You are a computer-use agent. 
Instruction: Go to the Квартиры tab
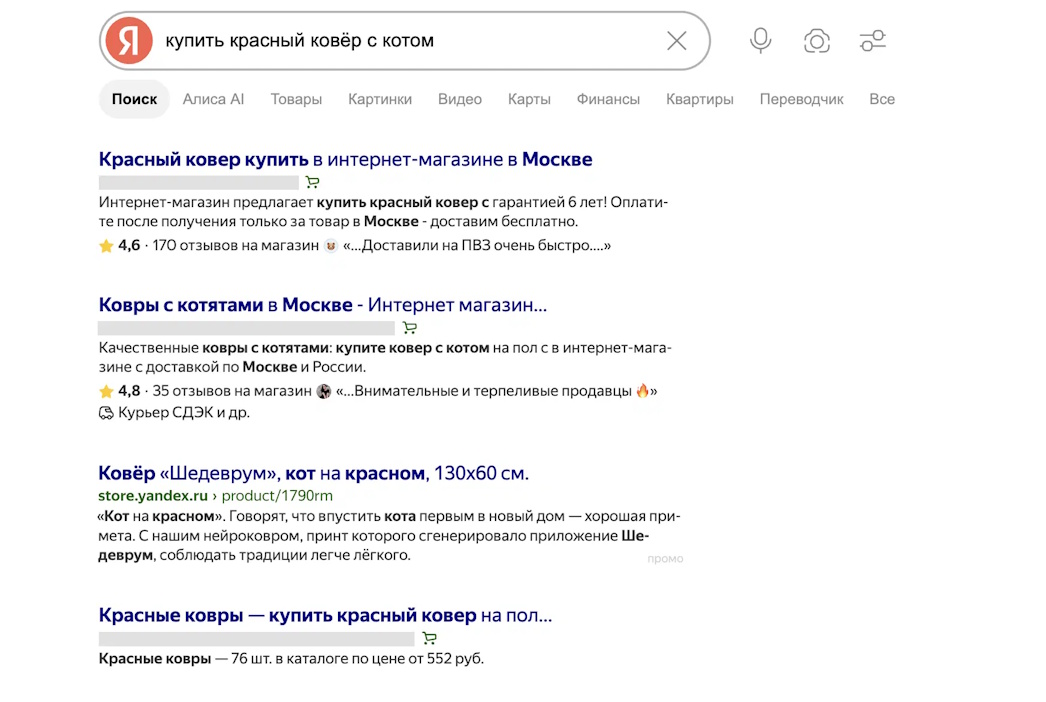[699, 99]
